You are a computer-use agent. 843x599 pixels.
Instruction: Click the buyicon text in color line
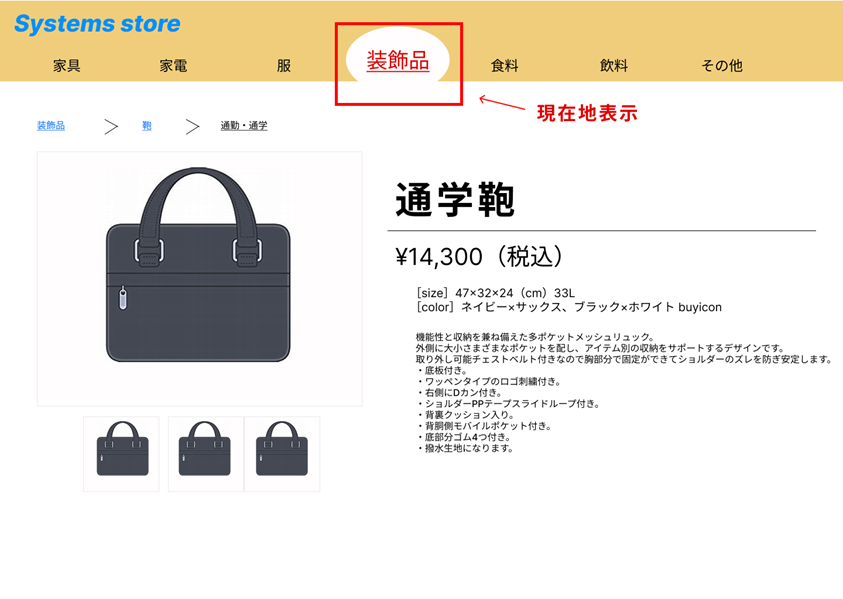700,307
